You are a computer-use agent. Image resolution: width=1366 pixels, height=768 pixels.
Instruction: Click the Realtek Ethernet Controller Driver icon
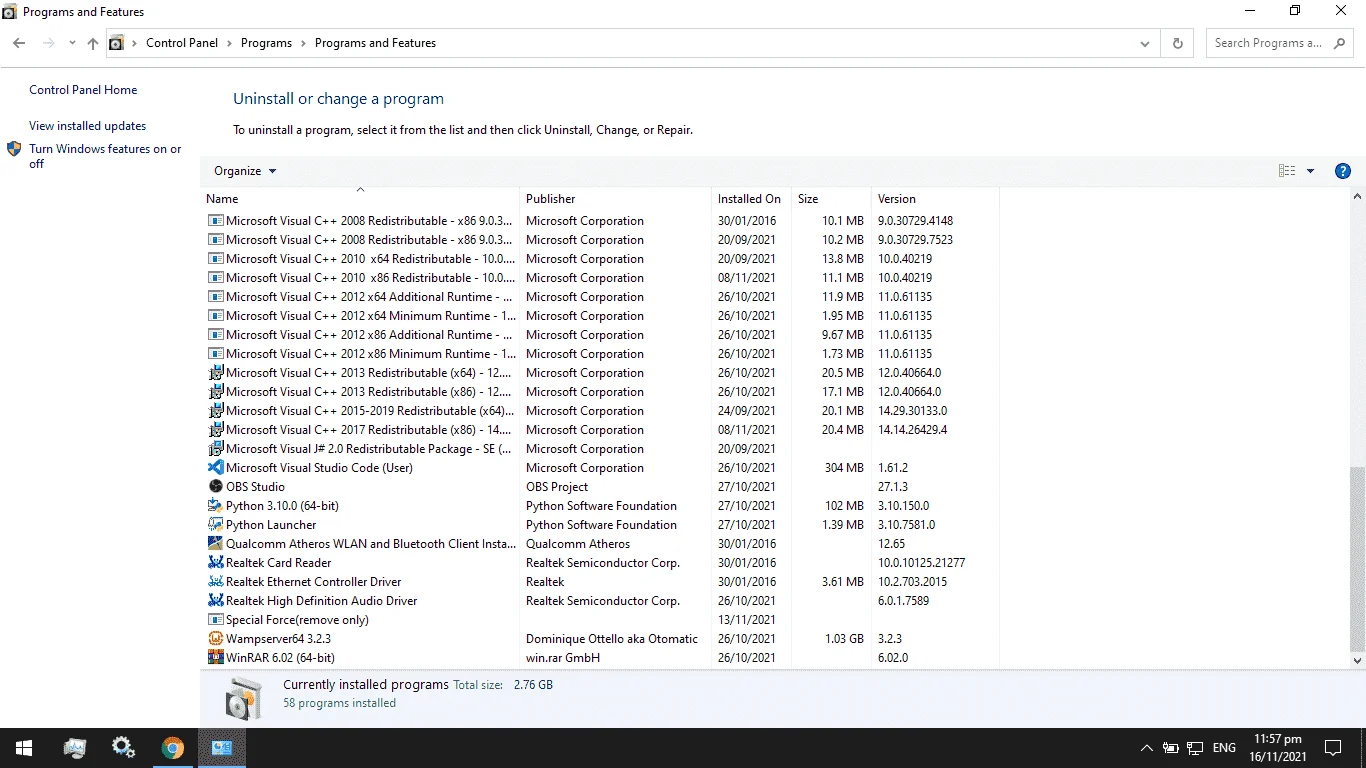click(x=215, y=582)
